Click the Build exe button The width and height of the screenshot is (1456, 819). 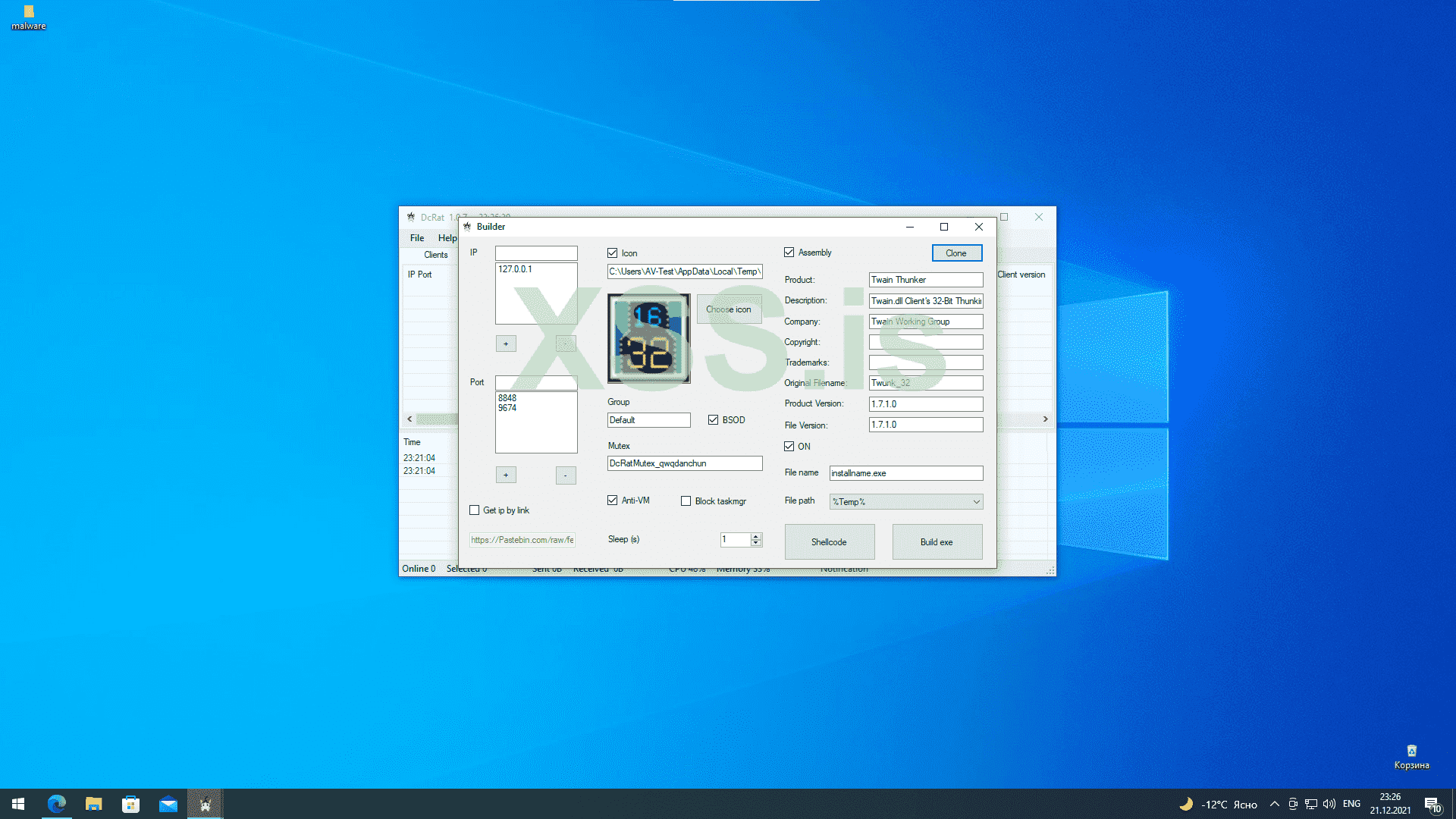[x=937, y=542]
